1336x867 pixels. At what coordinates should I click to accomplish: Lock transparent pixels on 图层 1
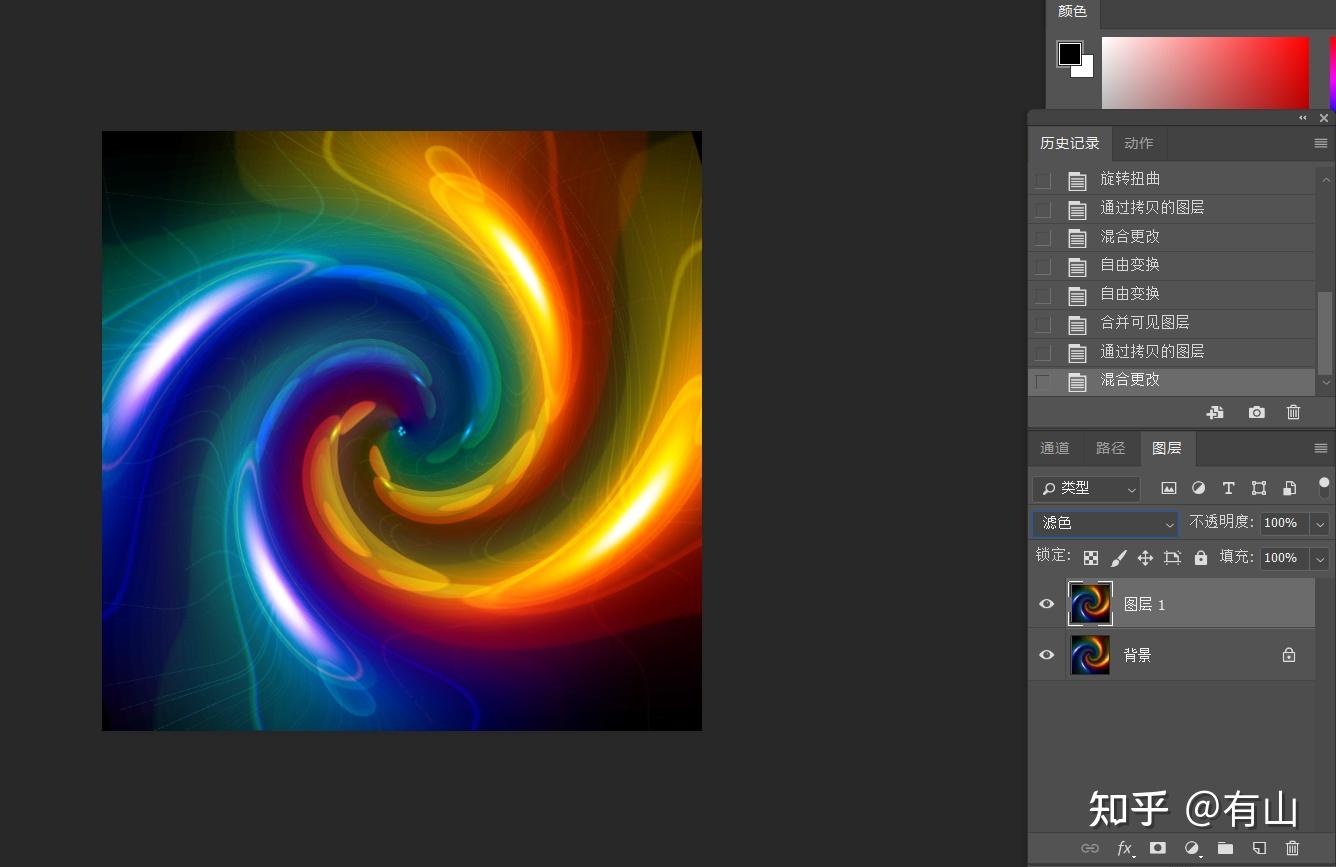click(x=1091, y=558)
